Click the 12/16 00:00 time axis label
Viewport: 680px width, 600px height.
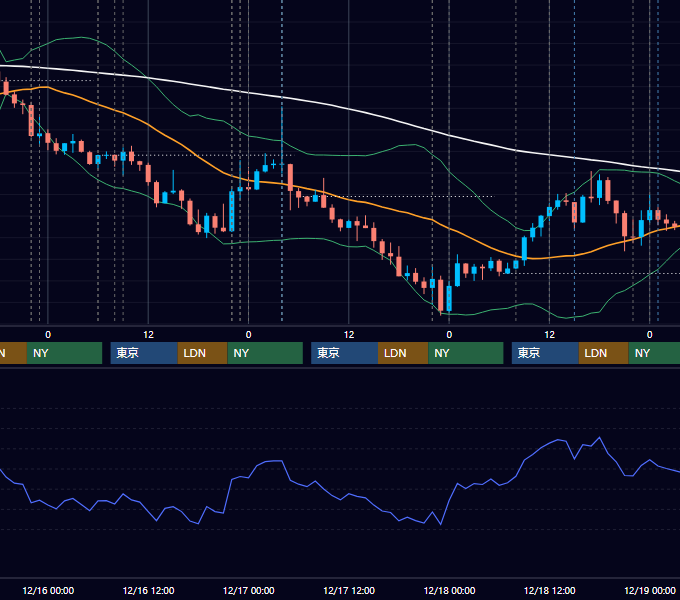[48, 590]
